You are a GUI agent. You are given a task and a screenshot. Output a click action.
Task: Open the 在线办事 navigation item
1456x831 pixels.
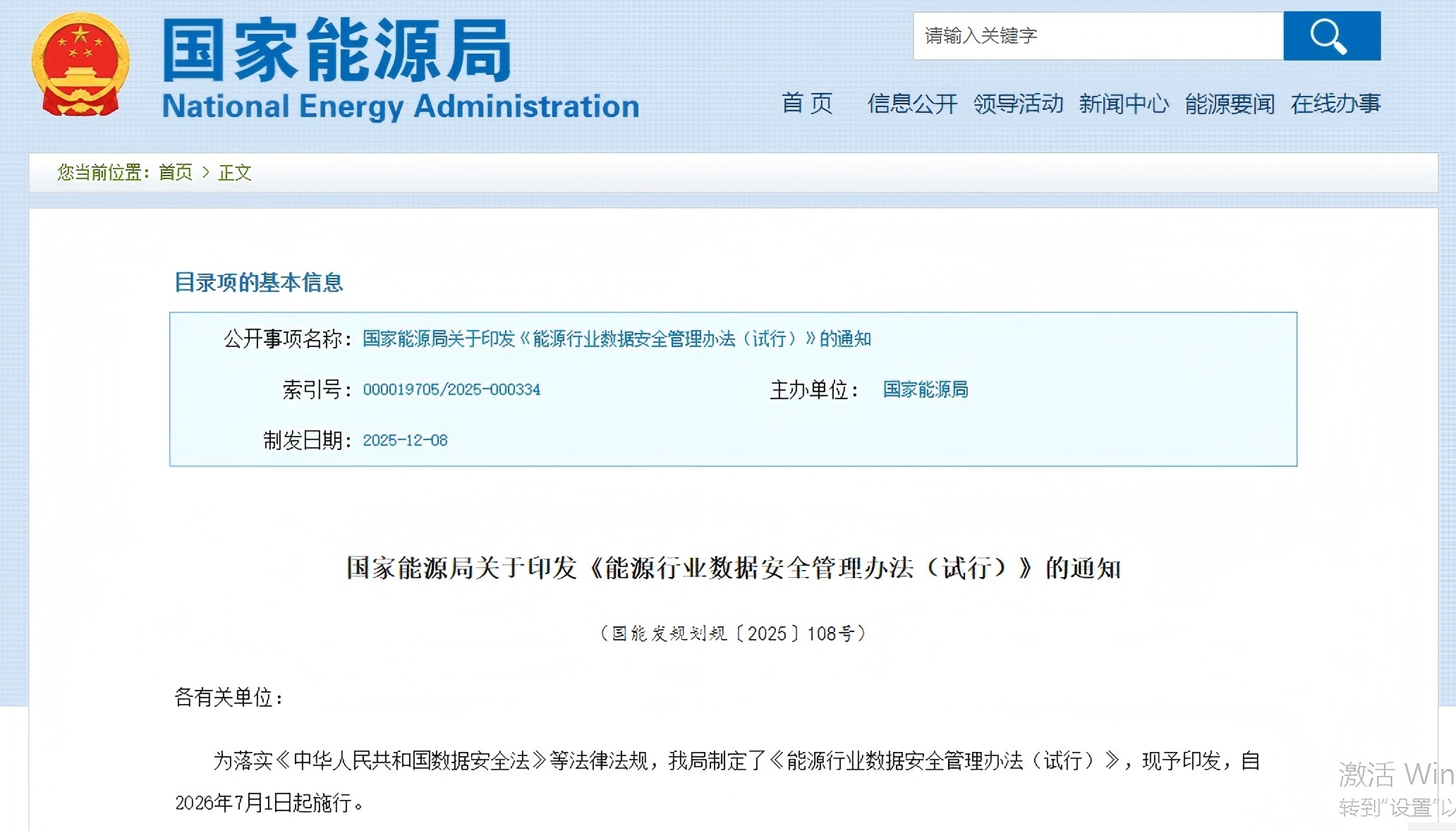coord(1335,104)
